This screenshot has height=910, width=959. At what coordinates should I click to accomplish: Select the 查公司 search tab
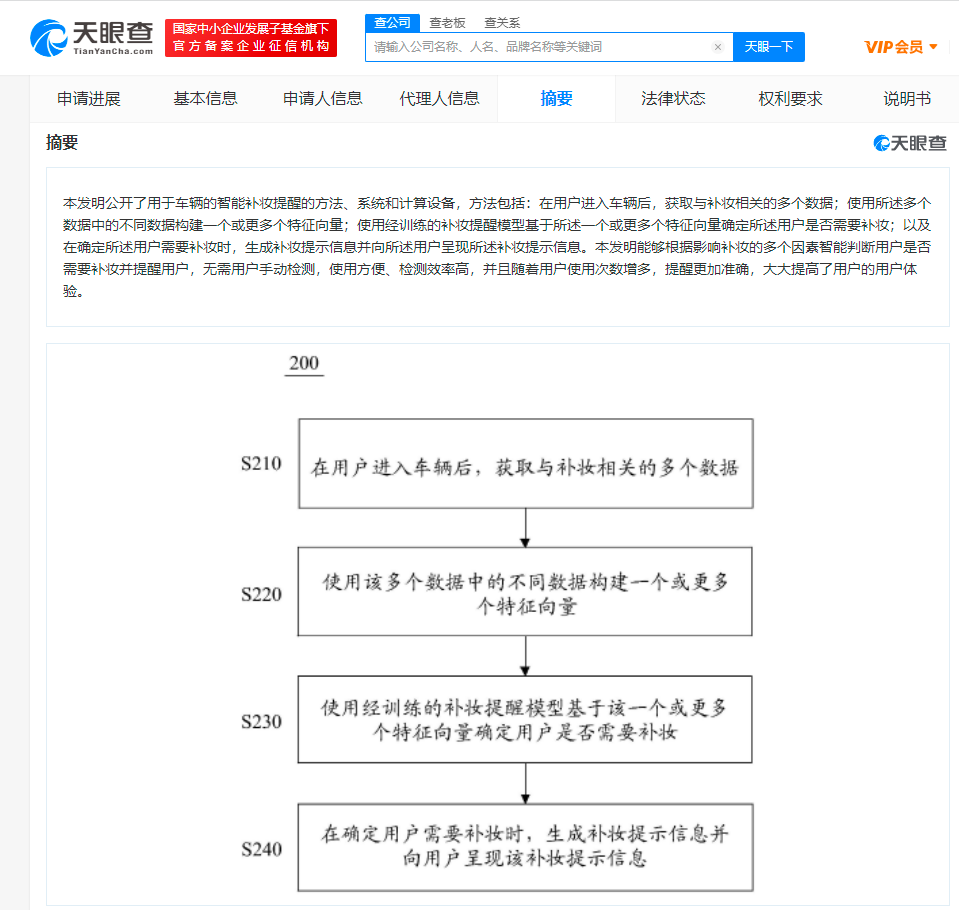click(x=393, y=23)
